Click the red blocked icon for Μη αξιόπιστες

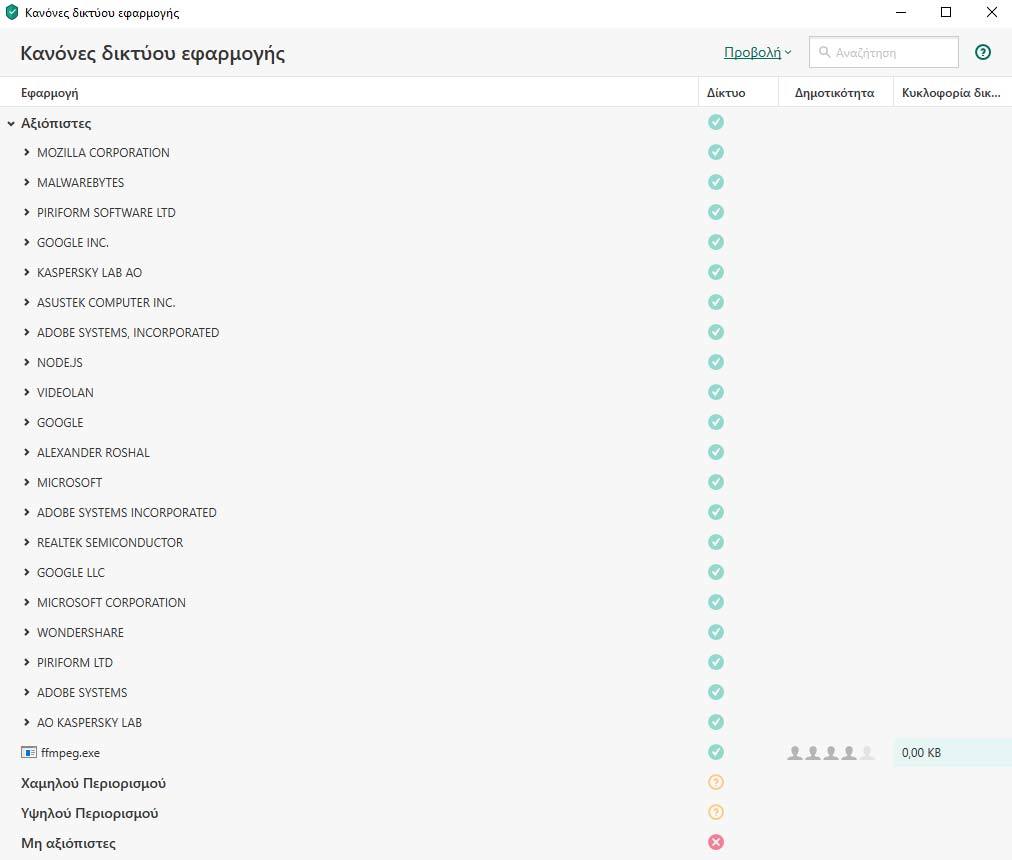point(716,842)
